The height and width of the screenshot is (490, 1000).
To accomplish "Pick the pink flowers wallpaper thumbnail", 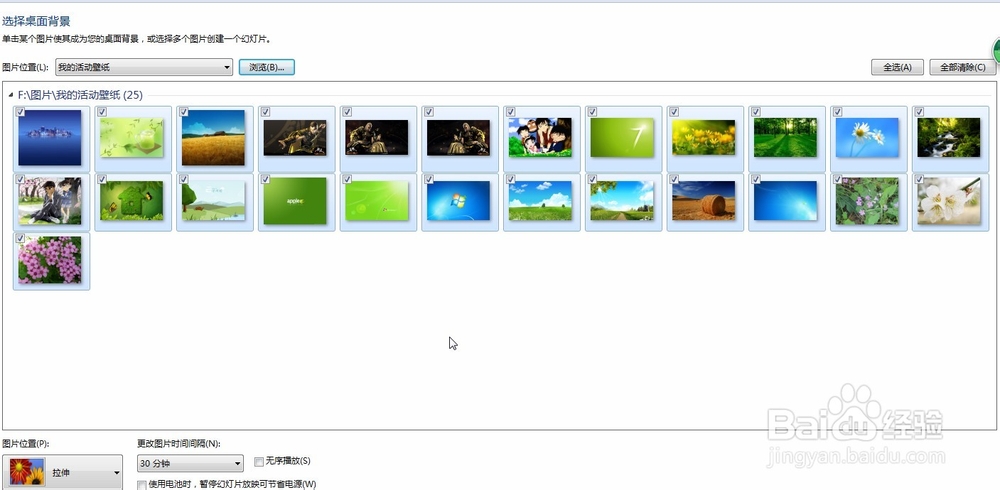I will 50,260.
